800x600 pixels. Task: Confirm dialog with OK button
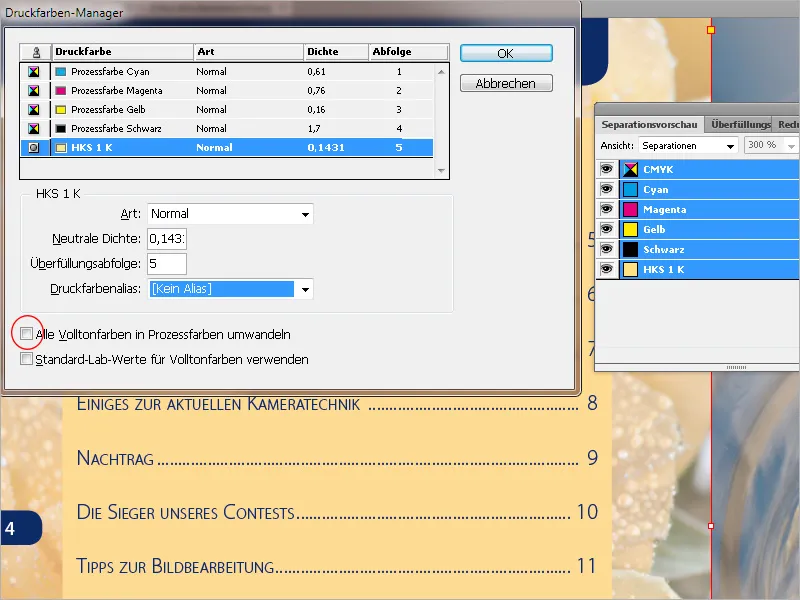pos(506,54)
